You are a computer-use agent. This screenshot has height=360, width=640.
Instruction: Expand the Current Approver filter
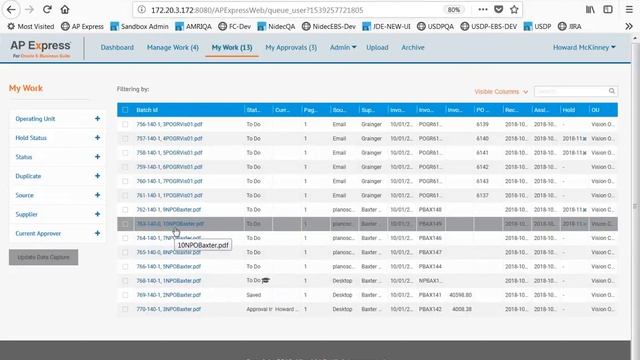(97, 233)
